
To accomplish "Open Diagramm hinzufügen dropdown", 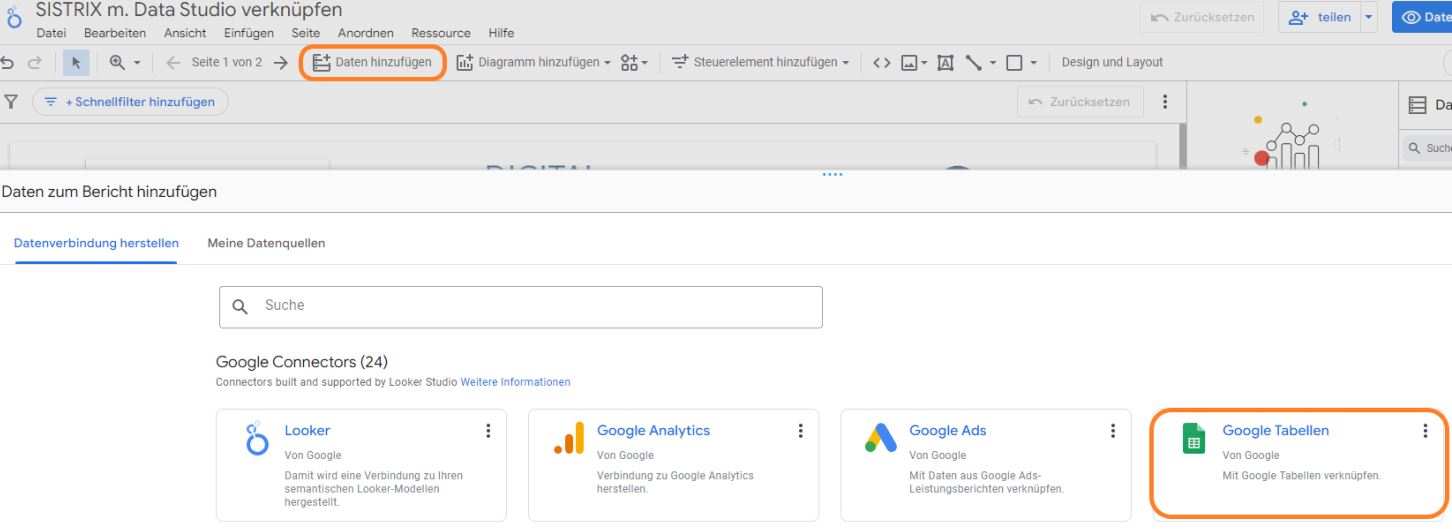I will click(x=533, y=62).
